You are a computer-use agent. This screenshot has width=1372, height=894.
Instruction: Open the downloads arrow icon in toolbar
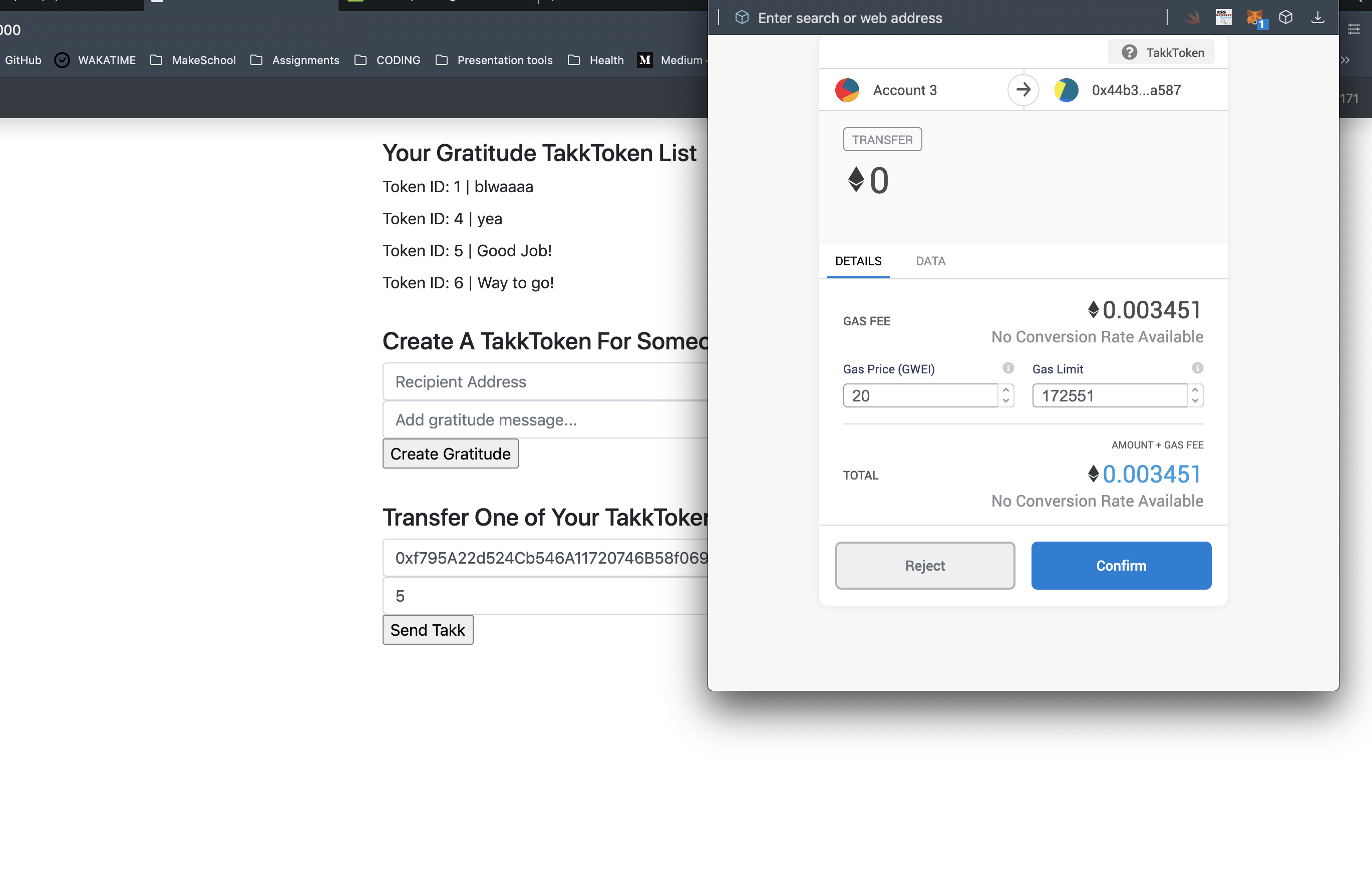coord(1317,18)
